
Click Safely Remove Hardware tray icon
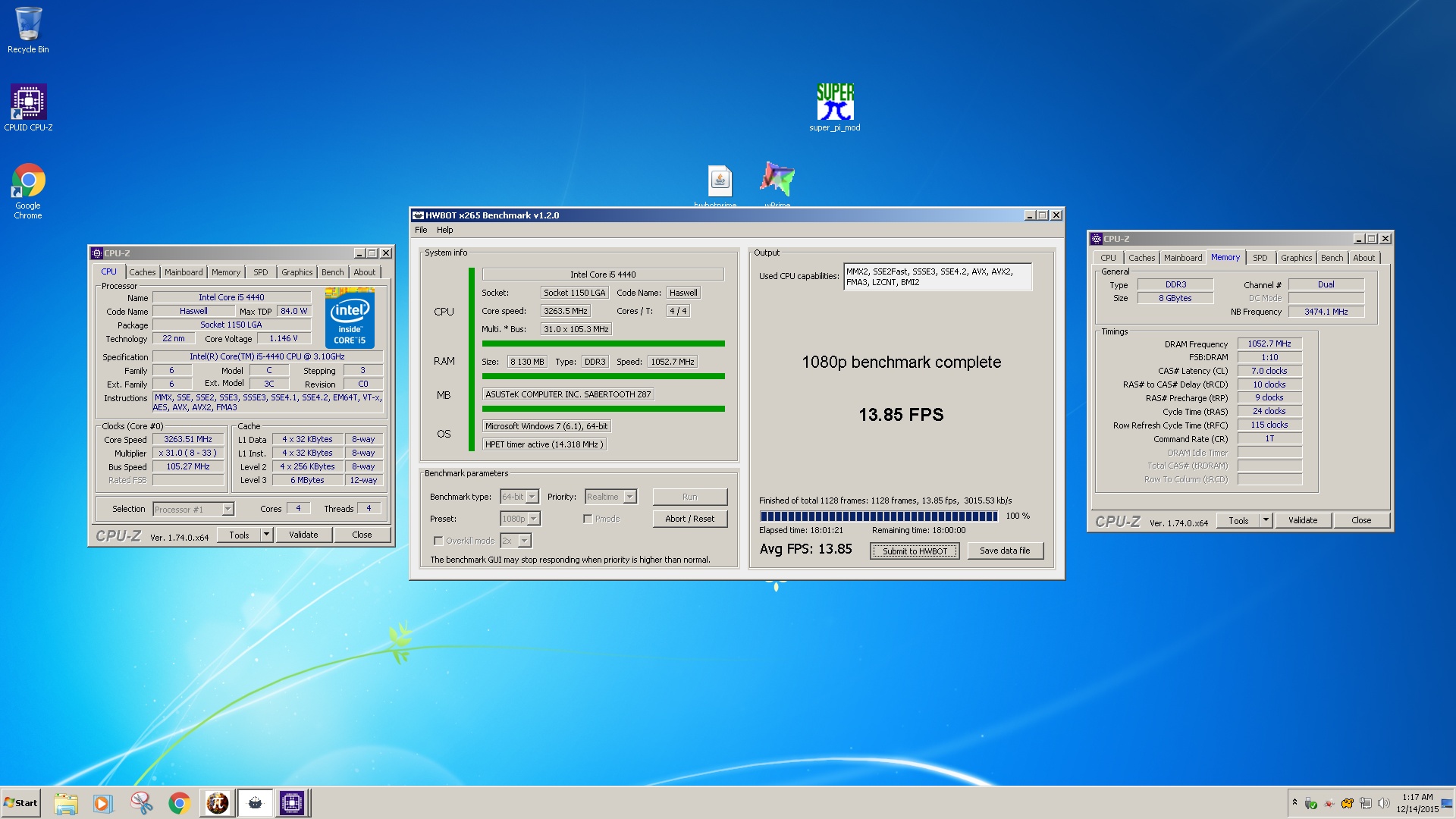tap(1310, 803)
